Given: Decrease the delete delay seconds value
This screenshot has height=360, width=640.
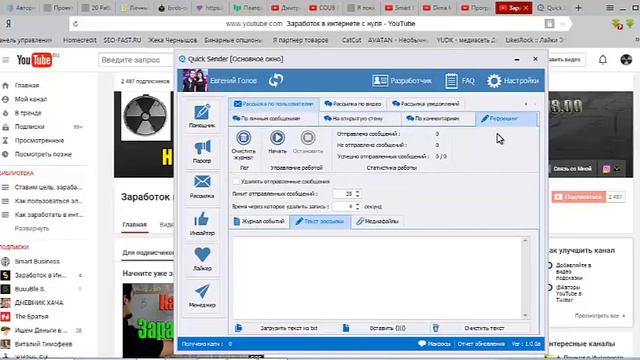Looking at the screenshot, I should [x=358, y=209].
